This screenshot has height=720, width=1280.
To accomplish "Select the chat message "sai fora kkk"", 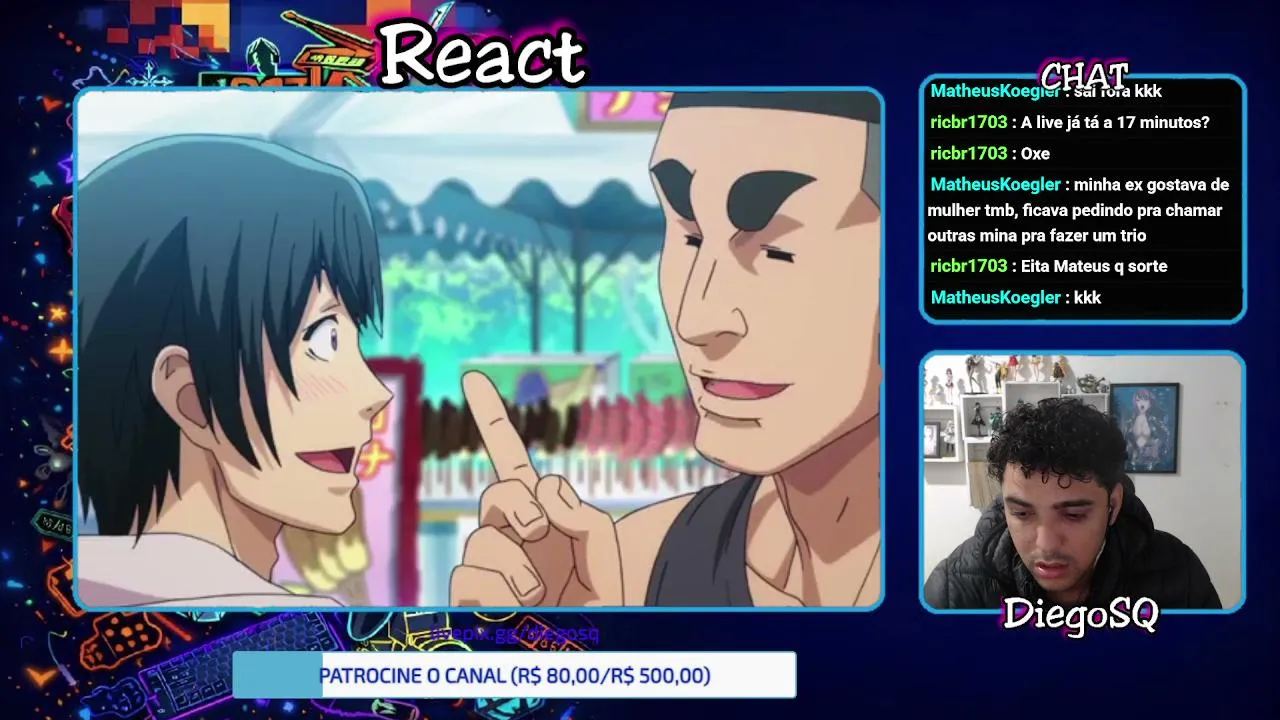I will pyautogui.click(x=1118, y=91).
